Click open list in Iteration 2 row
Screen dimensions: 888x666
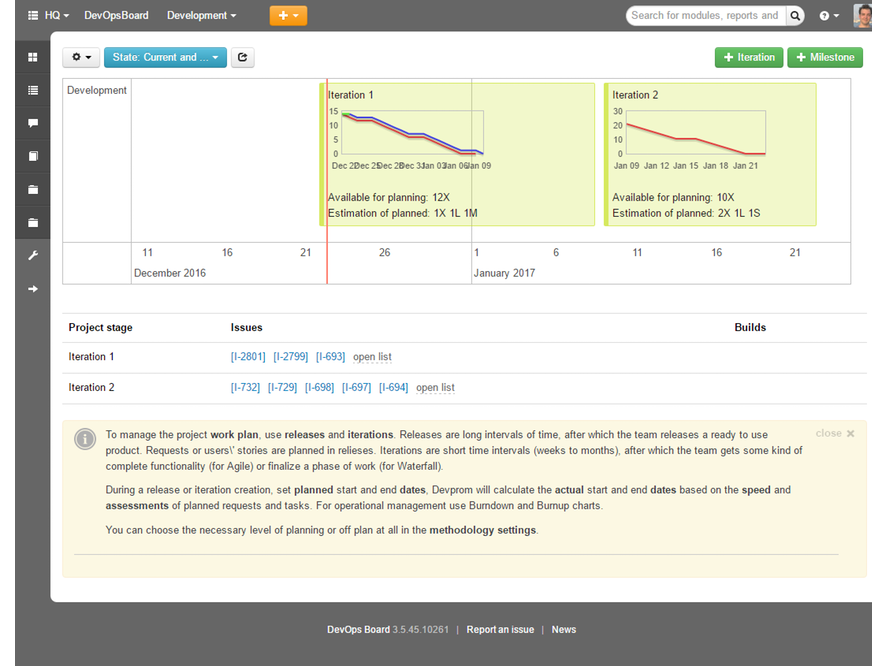[435, 387]
